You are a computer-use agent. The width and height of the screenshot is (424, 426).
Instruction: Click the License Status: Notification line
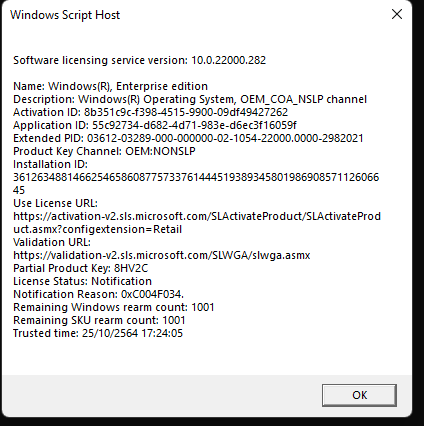82,281
